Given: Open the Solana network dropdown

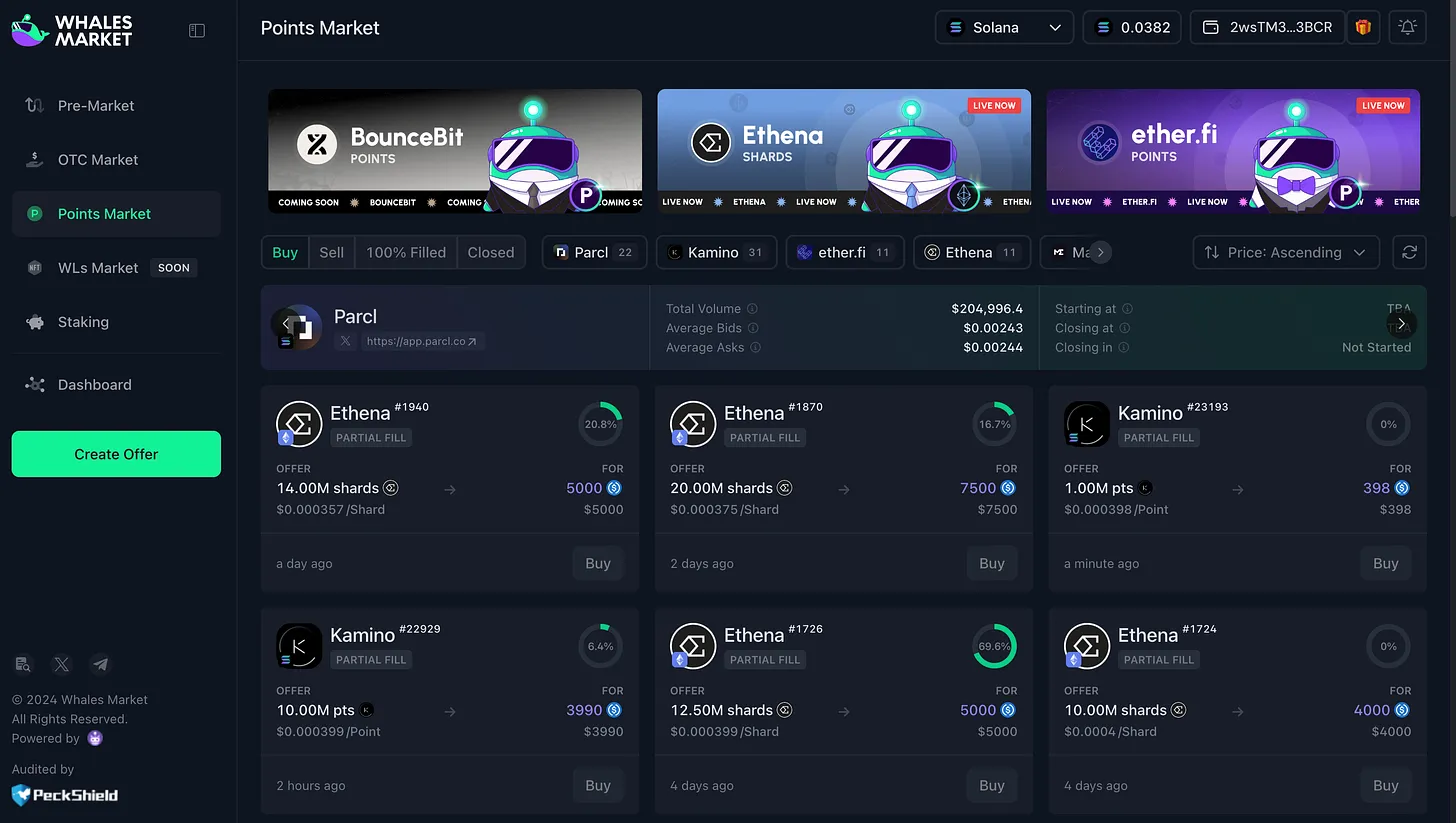Looking at the screenshot, I should click(x=1004, y=27).
